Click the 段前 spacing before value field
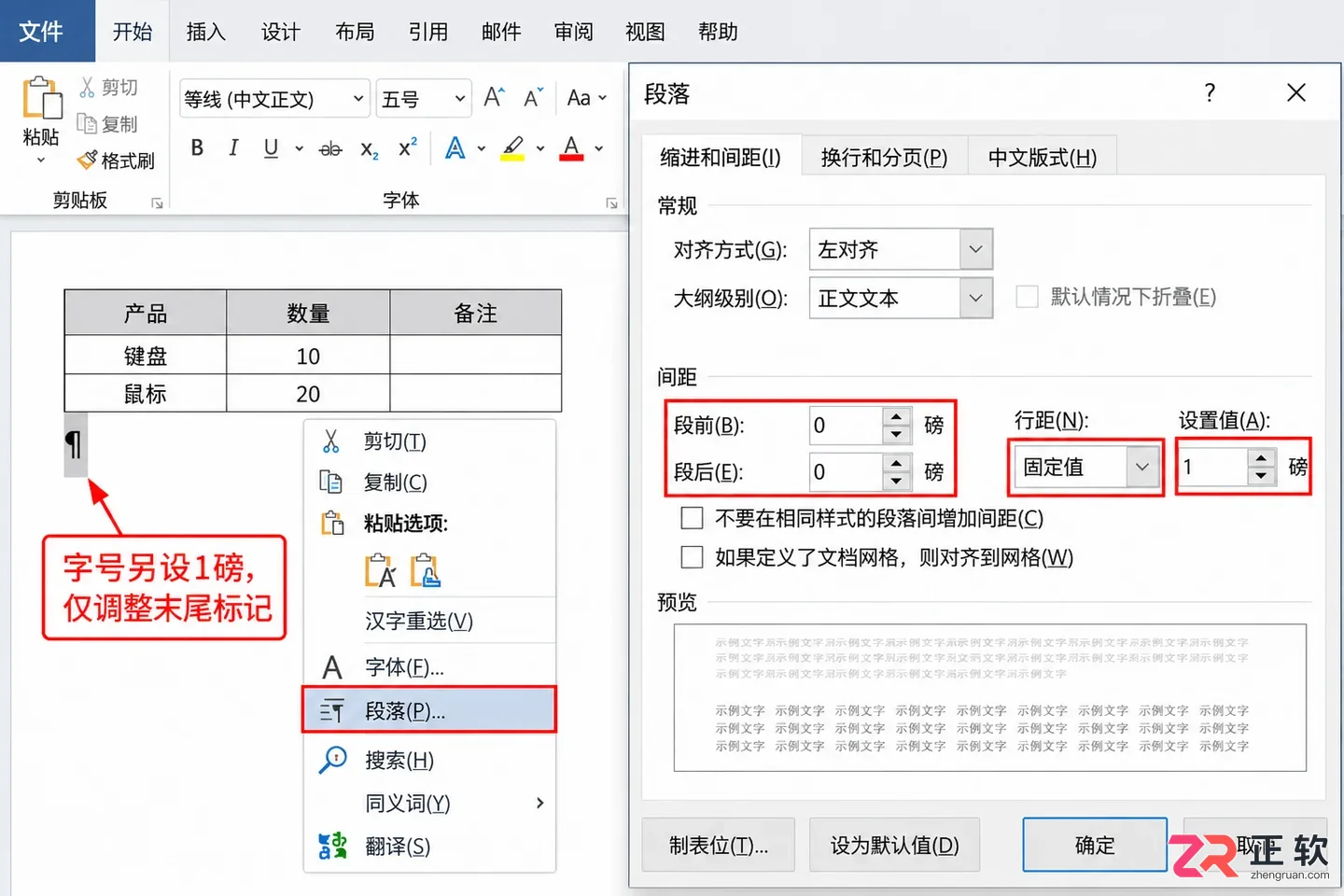The image size is (1344, 896). point(846,426)
